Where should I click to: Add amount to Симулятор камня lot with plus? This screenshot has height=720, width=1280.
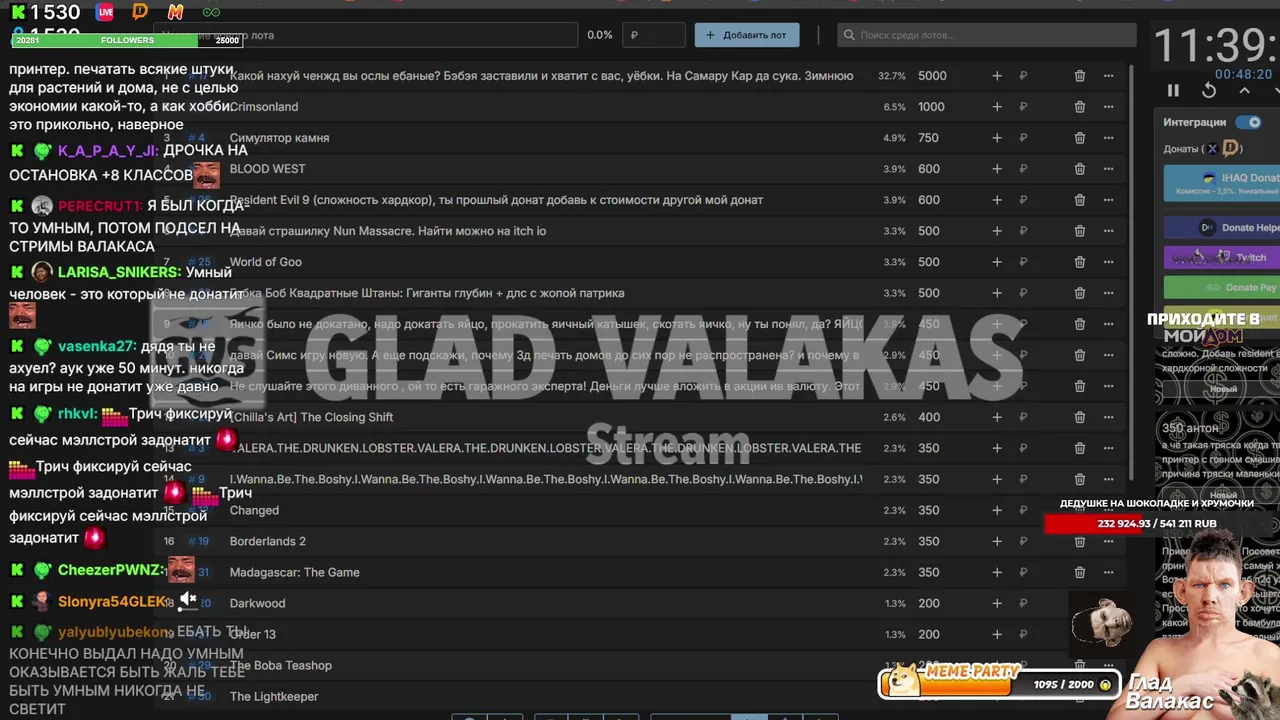[997, 138]
